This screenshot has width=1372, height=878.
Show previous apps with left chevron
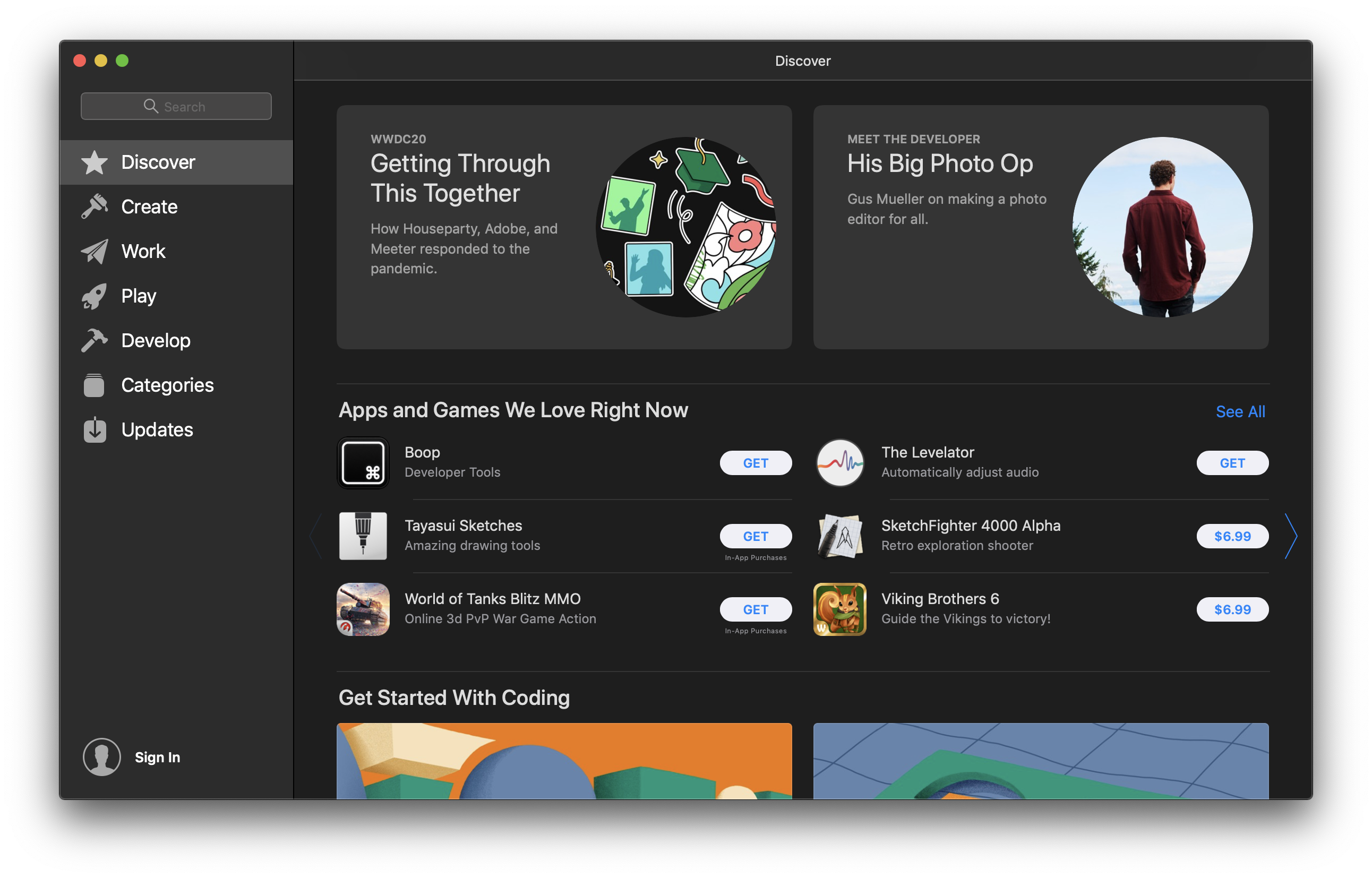(315, 536)
